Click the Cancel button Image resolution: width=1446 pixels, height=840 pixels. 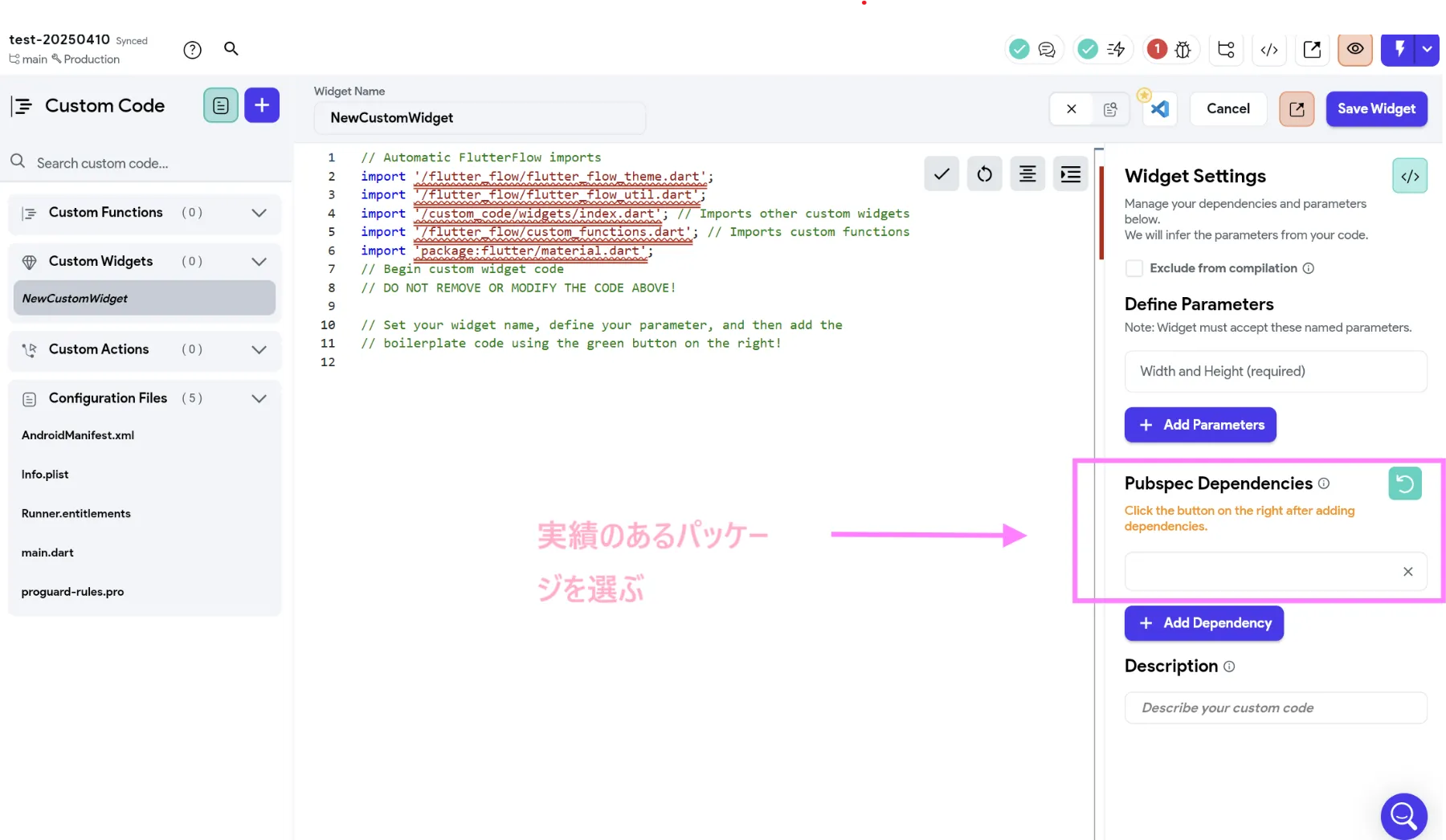click(1228, 108)
